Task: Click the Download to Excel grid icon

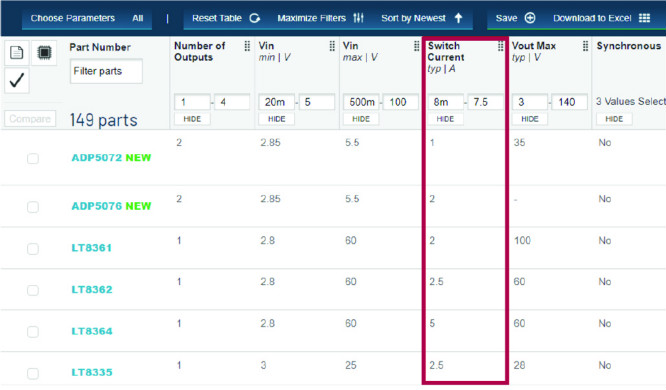Action: click(x=644, y=18)
